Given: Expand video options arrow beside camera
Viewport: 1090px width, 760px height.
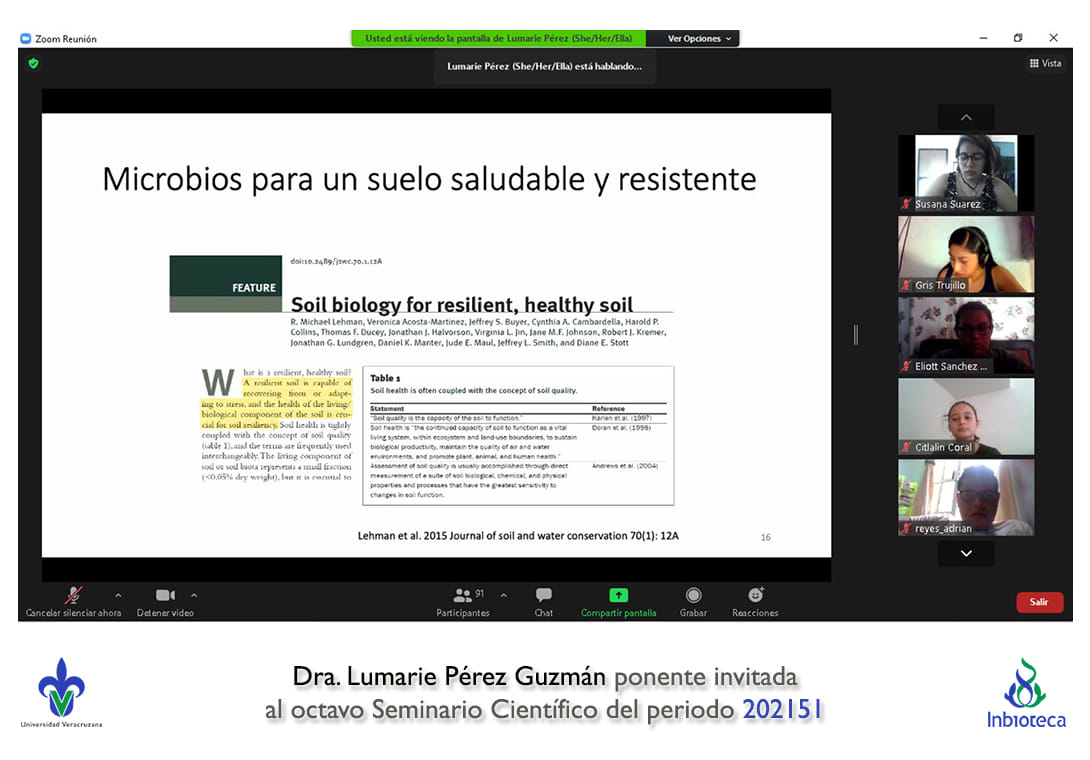Looking at the screenshot, I should [x=194, y=594].
